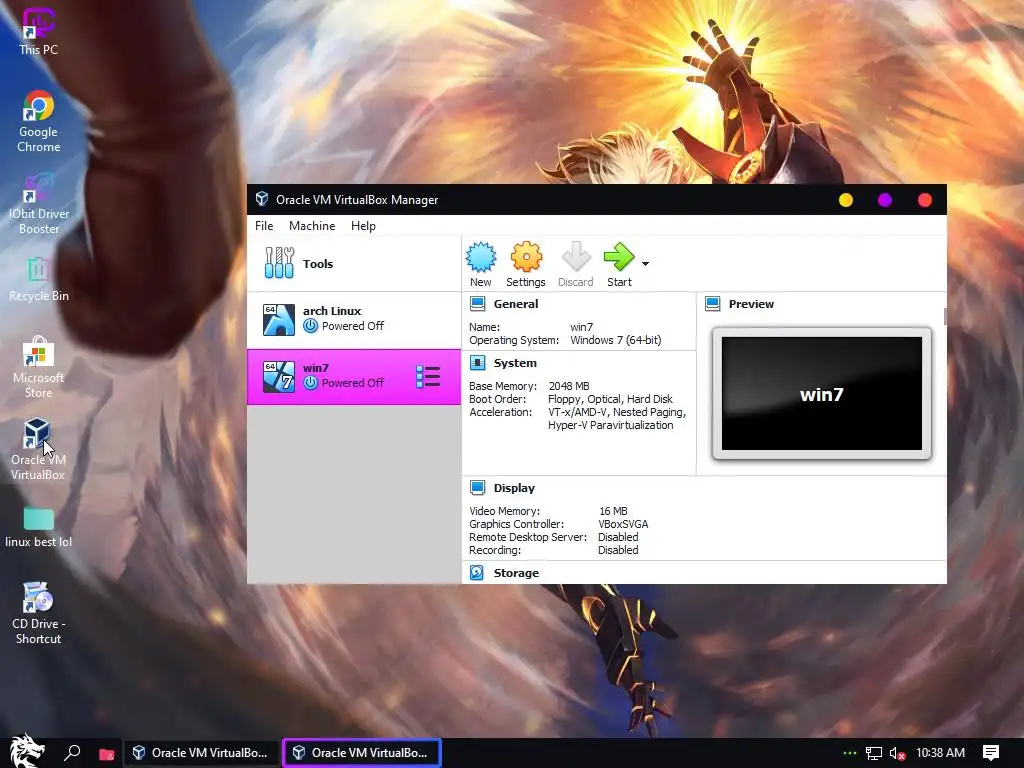Screen dimensions: 1024x768
Task: Open the dragon Start menu button
Action: point(26,752)
